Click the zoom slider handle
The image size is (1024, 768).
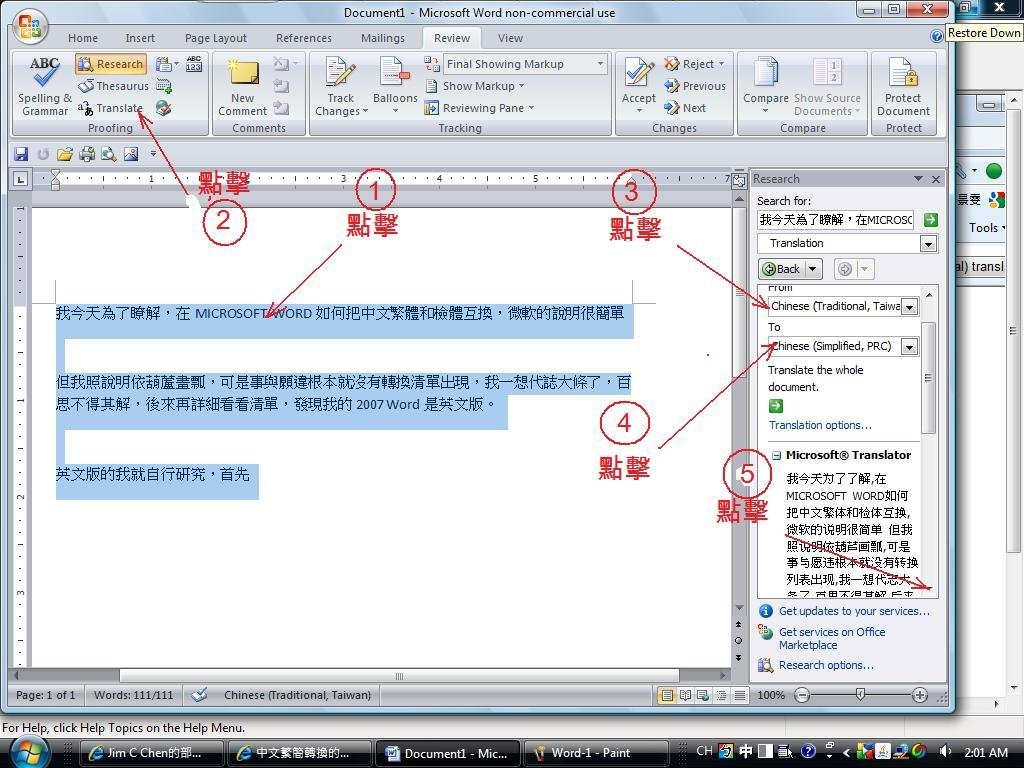(x=861, y=695)
